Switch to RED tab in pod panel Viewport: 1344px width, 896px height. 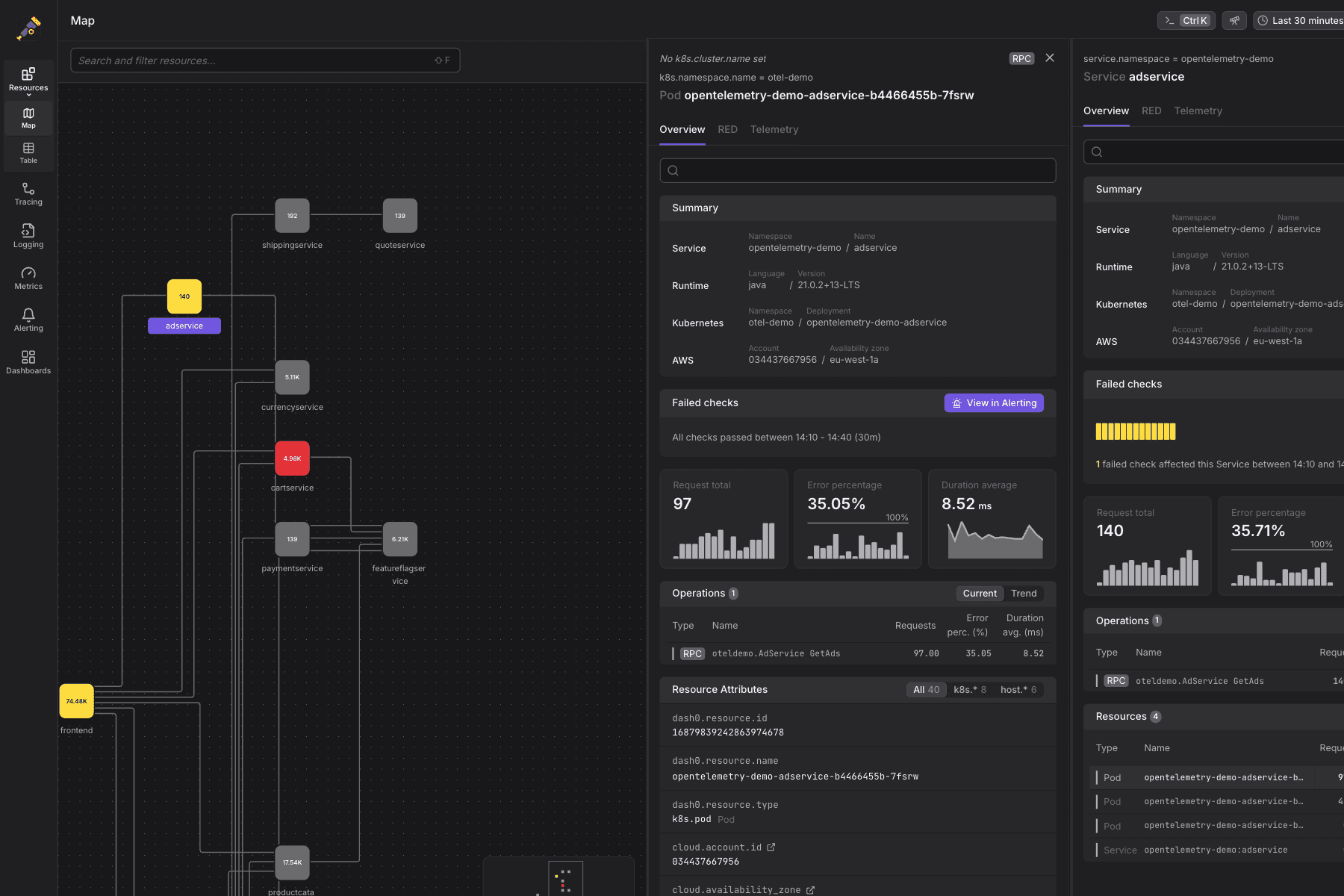pyautogui.click(x=727, y=130)
